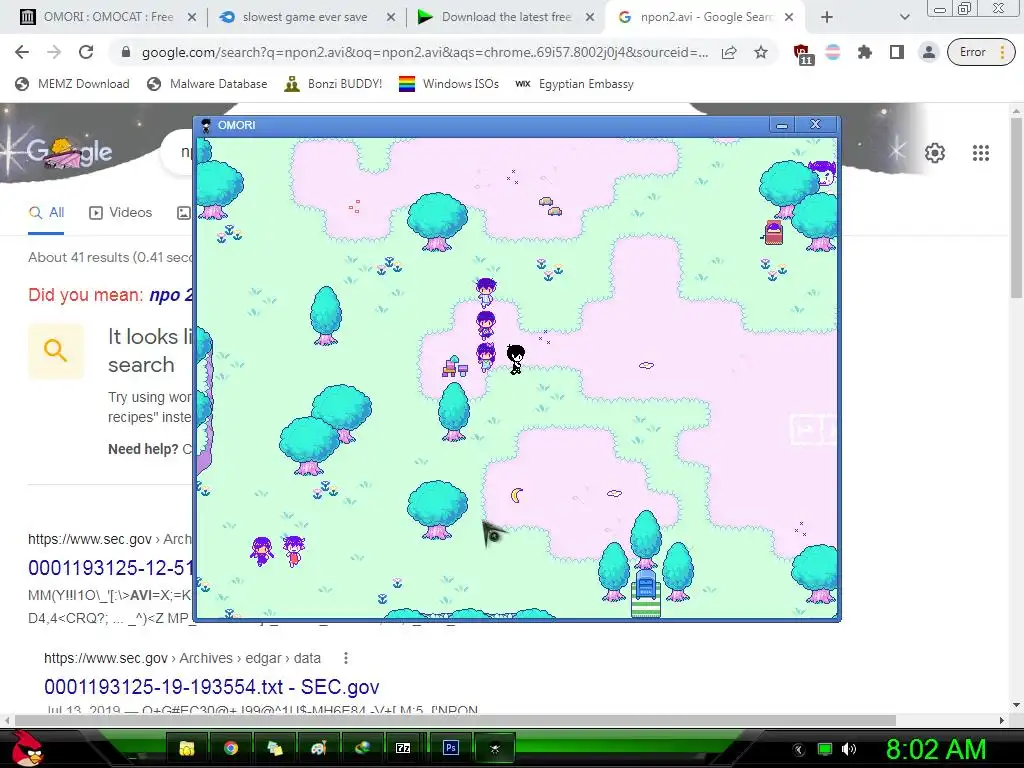Image resolution: width=1024 pixels, height=768 pixels.
Task: Click the Did you mean npo suggestion
Action: (170, 295)
